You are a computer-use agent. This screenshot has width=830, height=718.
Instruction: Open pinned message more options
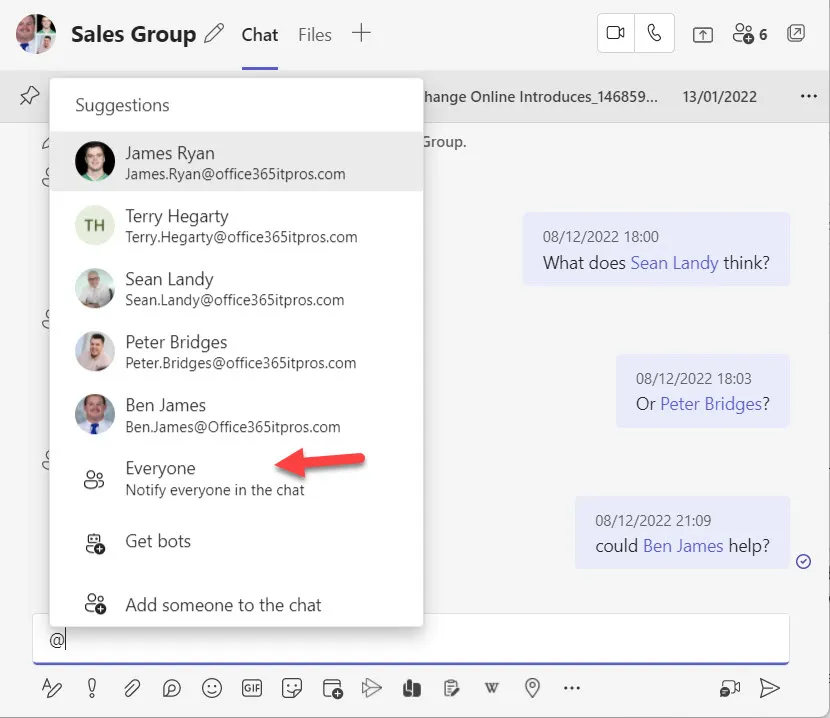click(809, 97)
